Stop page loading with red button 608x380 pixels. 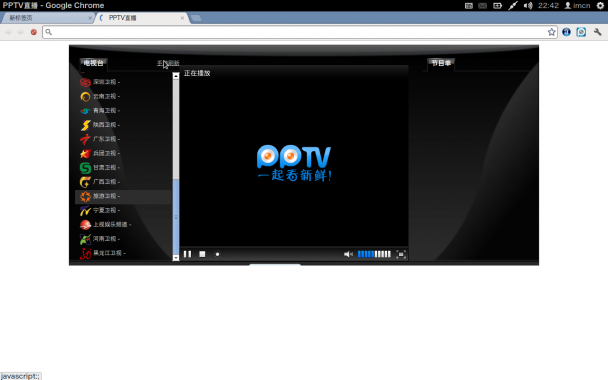[34, 32]
